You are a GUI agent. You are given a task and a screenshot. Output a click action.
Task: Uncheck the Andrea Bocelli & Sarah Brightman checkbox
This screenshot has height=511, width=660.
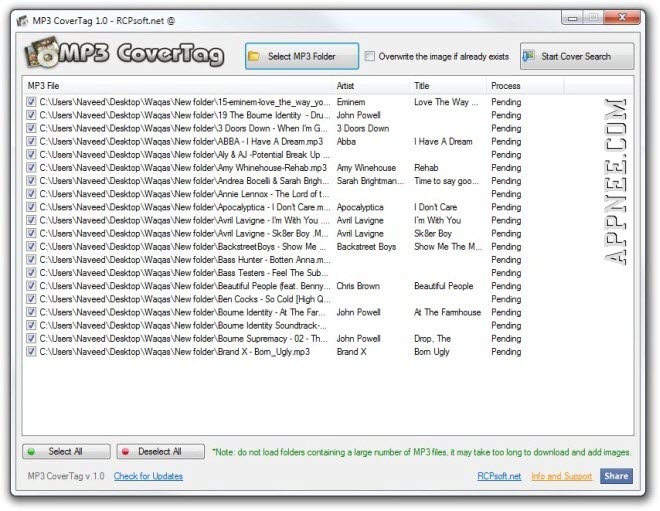click(31, 181)
